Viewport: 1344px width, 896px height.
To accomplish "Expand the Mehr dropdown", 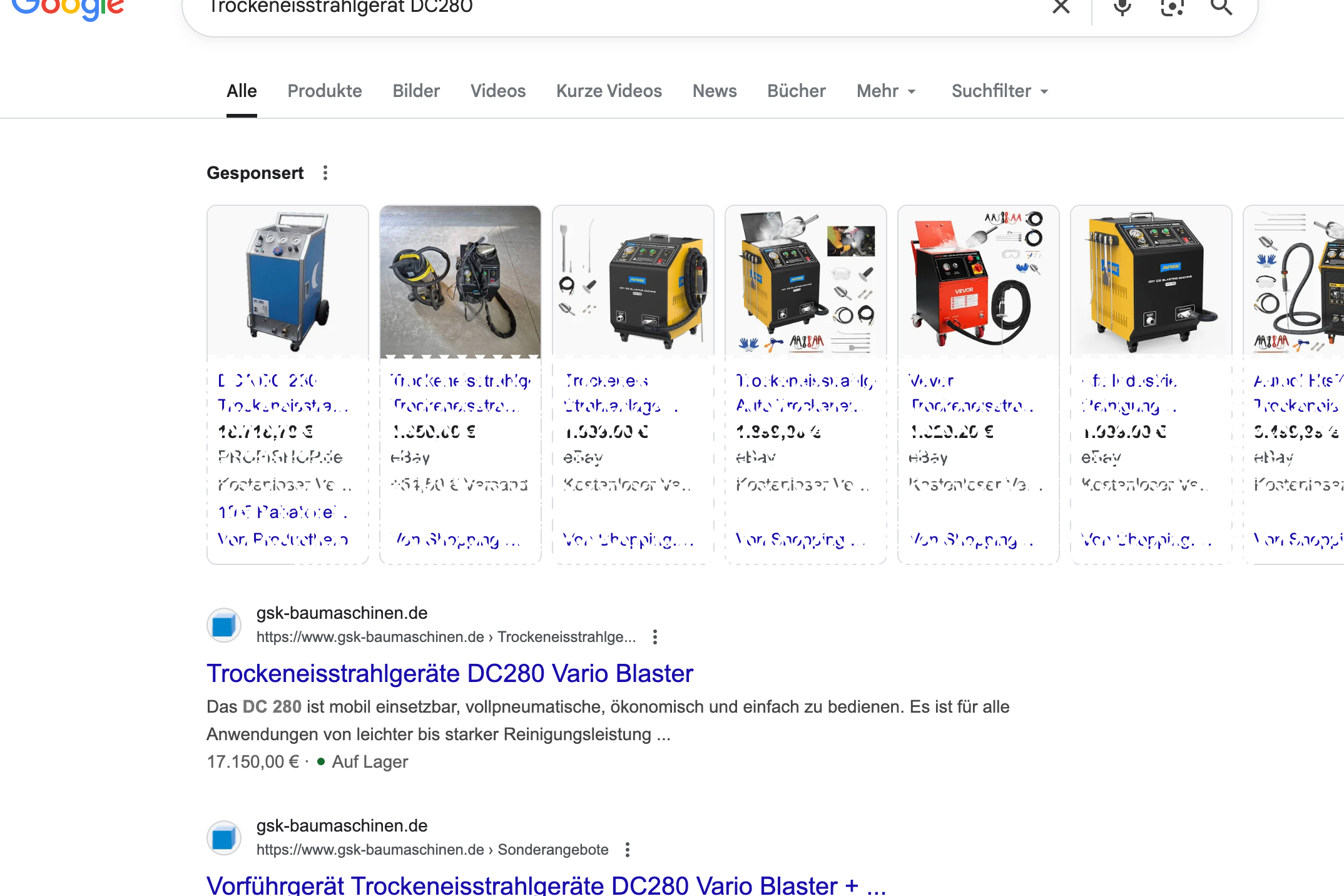I will 885,91.
